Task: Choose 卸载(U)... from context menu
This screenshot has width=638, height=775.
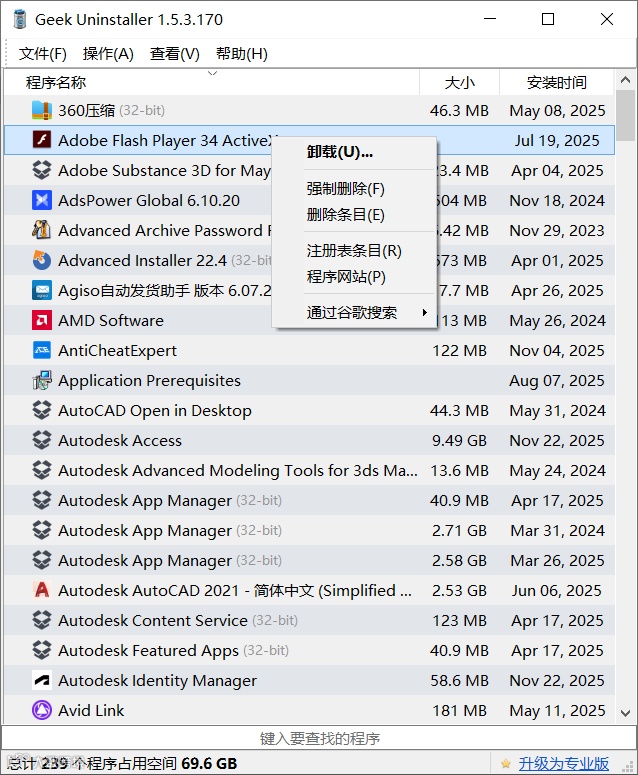Action: pos(354,152)
